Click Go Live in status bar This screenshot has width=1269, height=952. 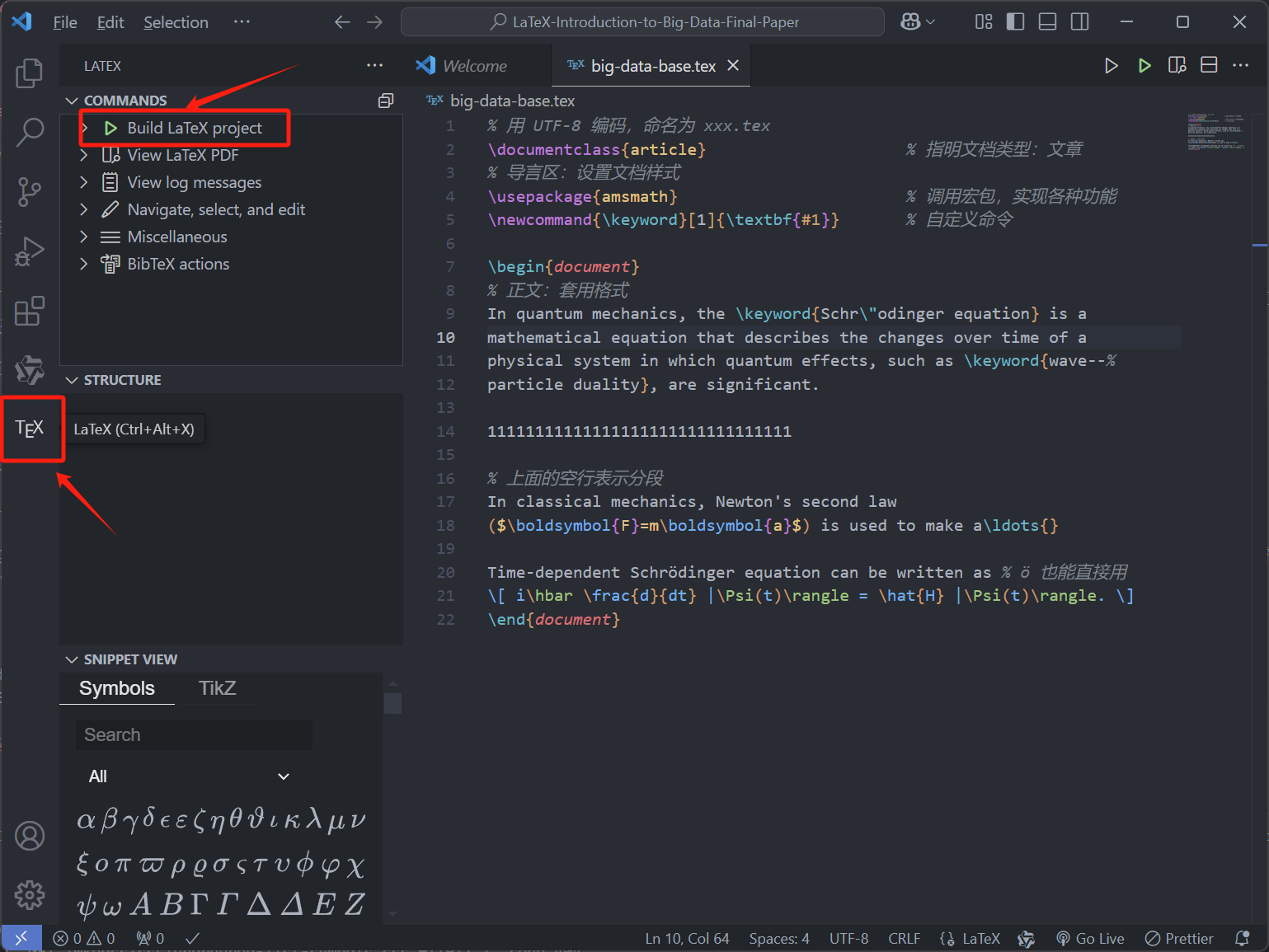1090,939
